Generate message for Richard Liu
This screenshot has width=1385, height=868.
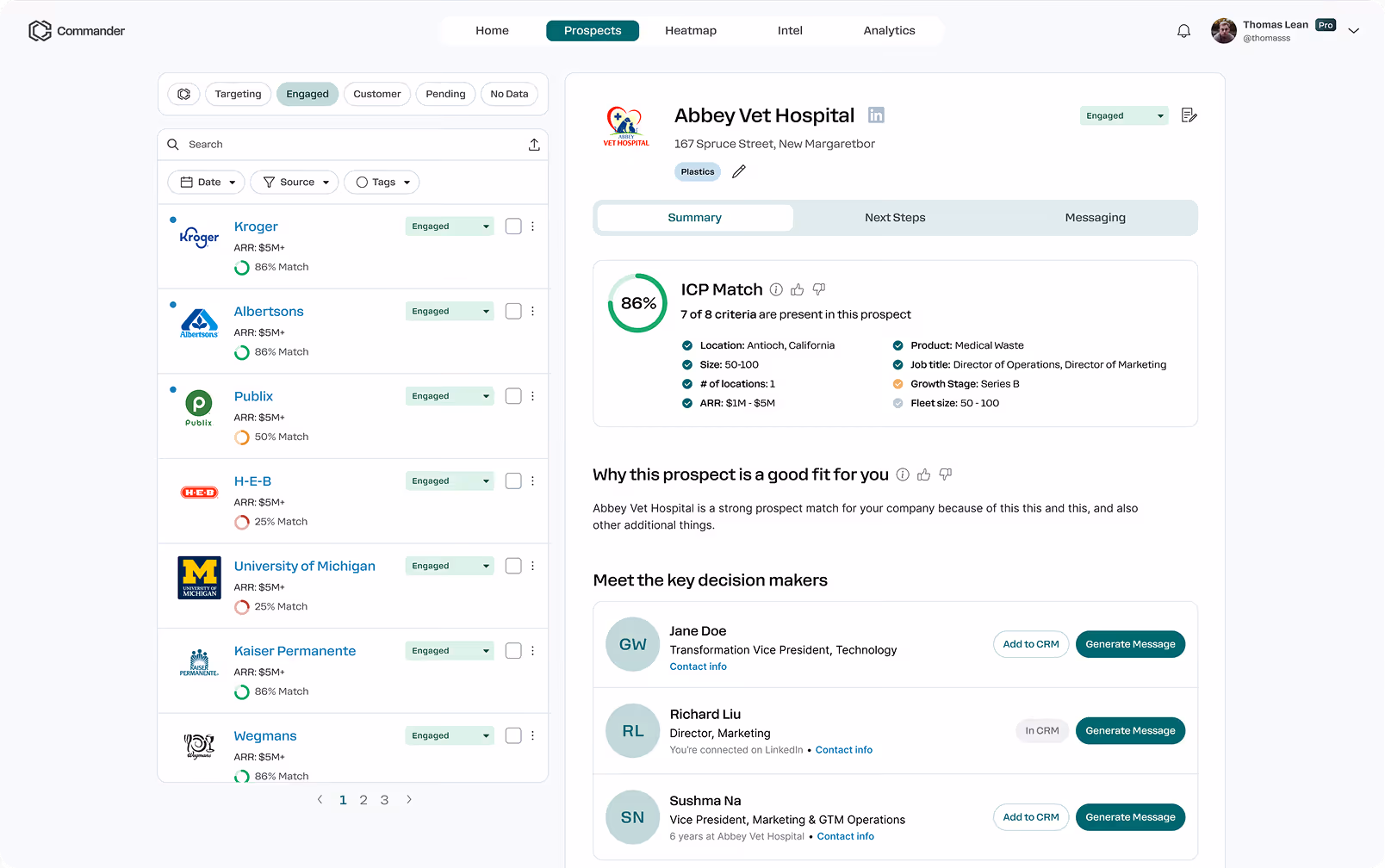(1130, 730)
